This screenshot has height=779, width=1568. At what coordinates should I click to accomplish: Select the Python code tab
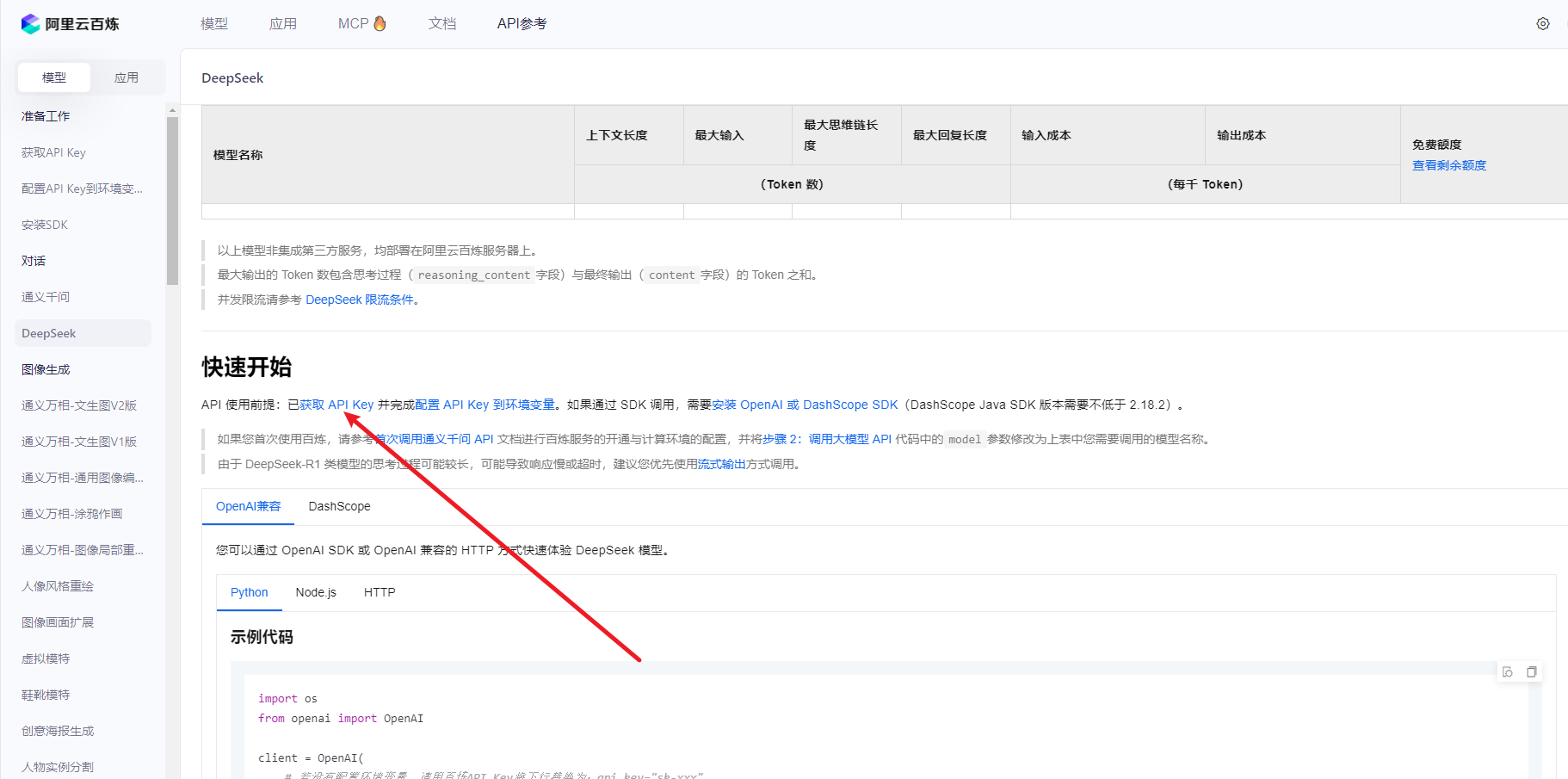pos(250,592)
